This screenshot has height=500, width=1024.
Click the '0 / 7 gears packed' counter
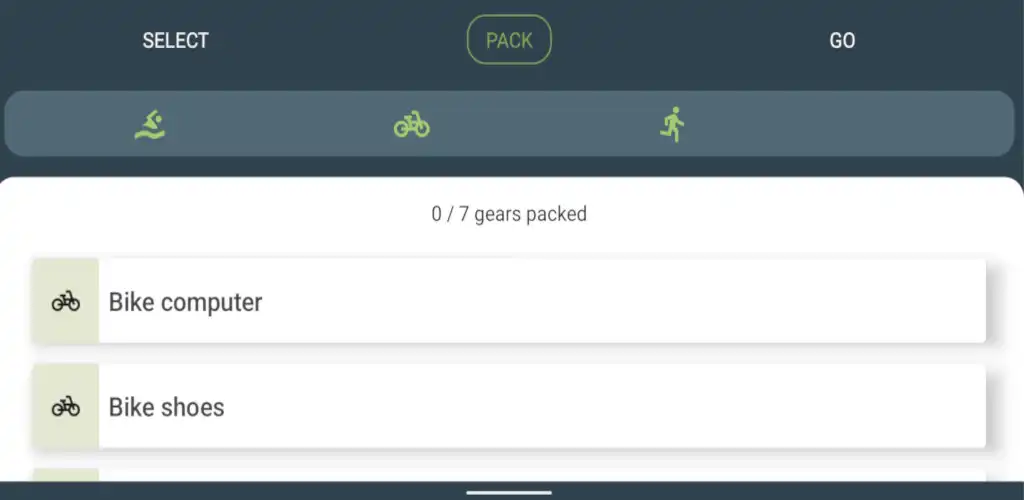pos(509,214)
